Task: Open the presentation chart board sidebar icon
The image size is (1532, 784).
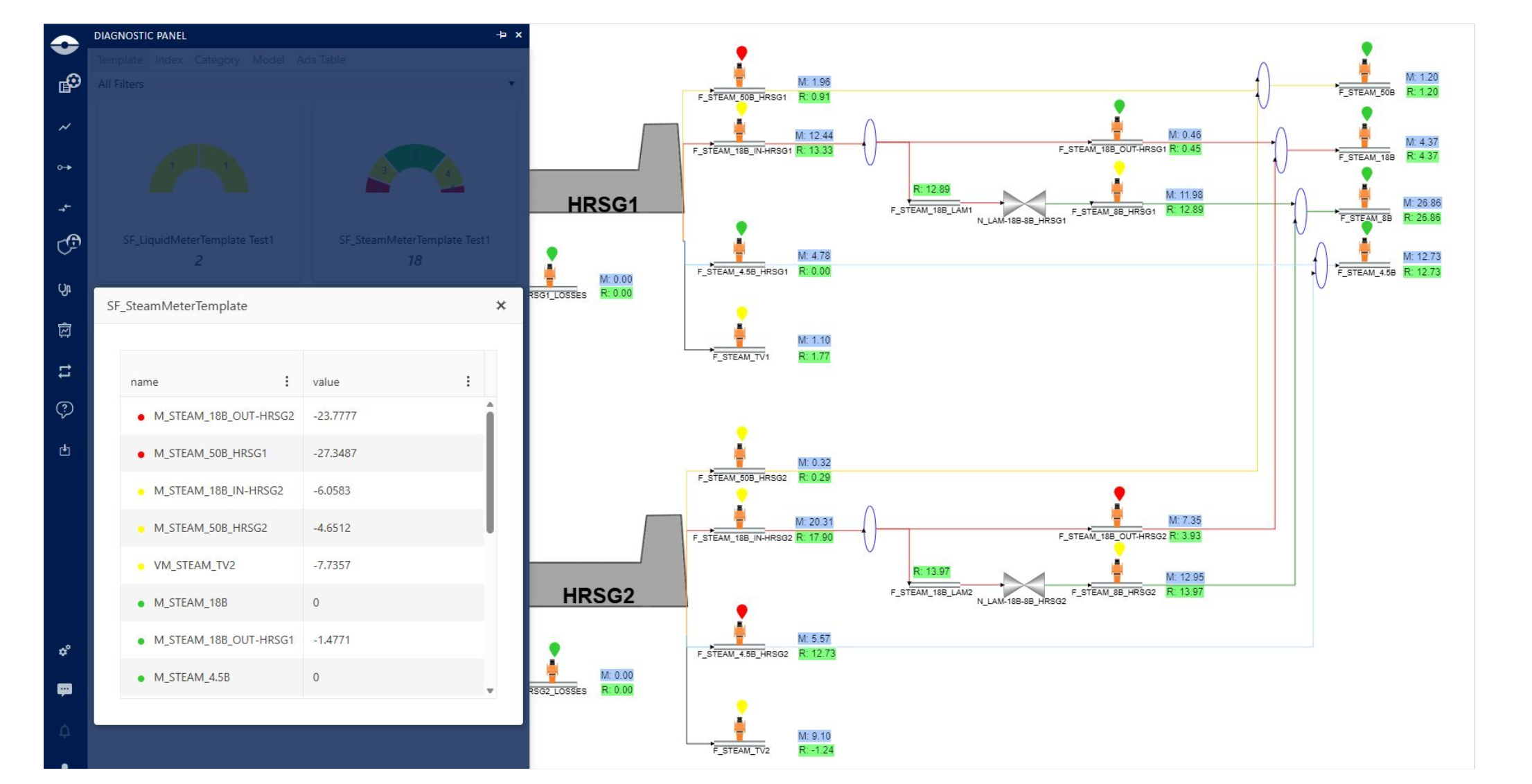Action: click(x=64, y=330)
